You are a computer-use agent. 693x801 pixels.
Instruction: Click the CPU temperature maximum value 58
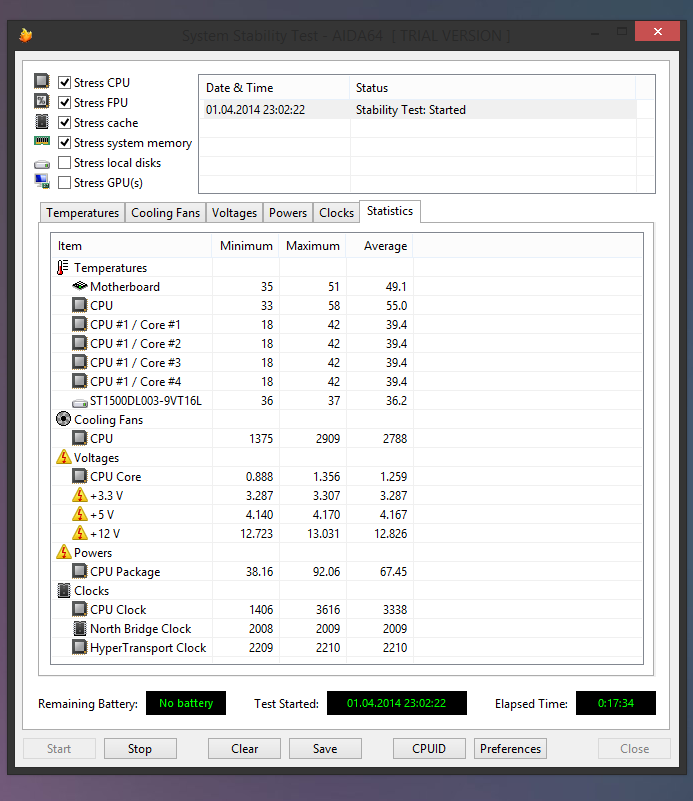[334, 305]
